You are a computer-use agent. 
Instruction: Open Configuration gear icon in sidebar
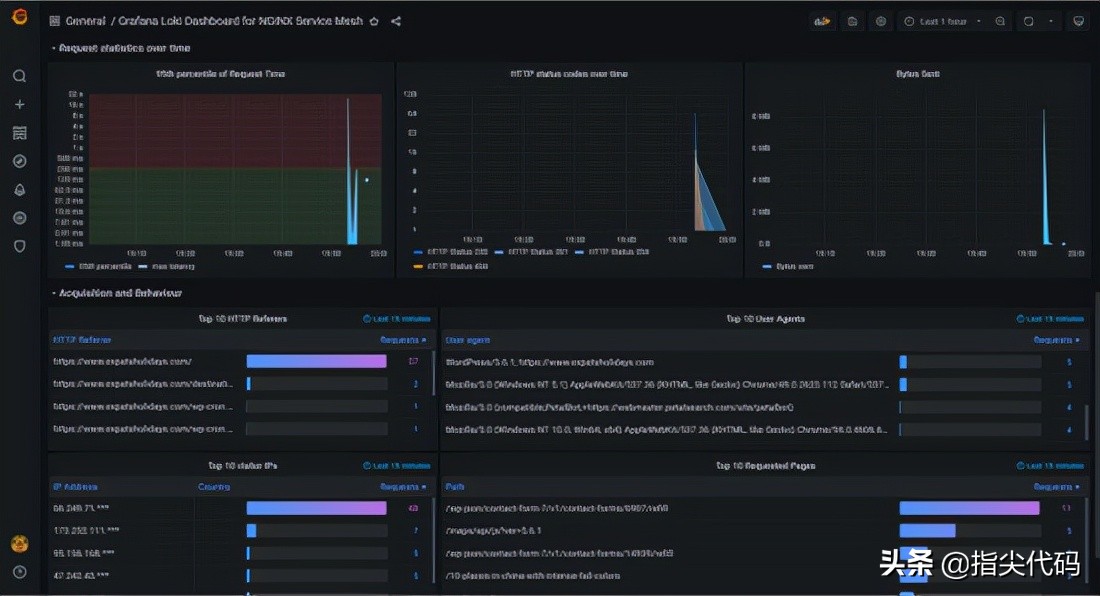tap(19, 218)
